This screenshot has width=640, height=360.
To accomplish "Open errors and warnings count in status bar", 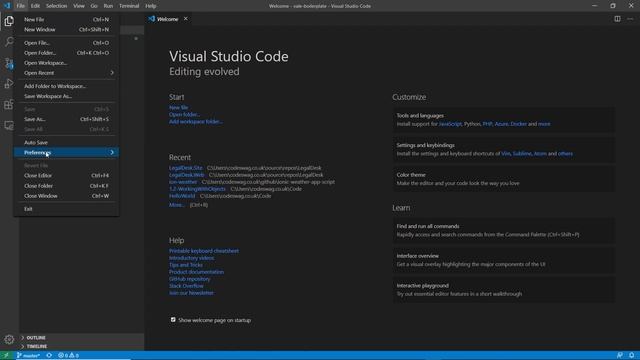I will (x=68, y=356).
